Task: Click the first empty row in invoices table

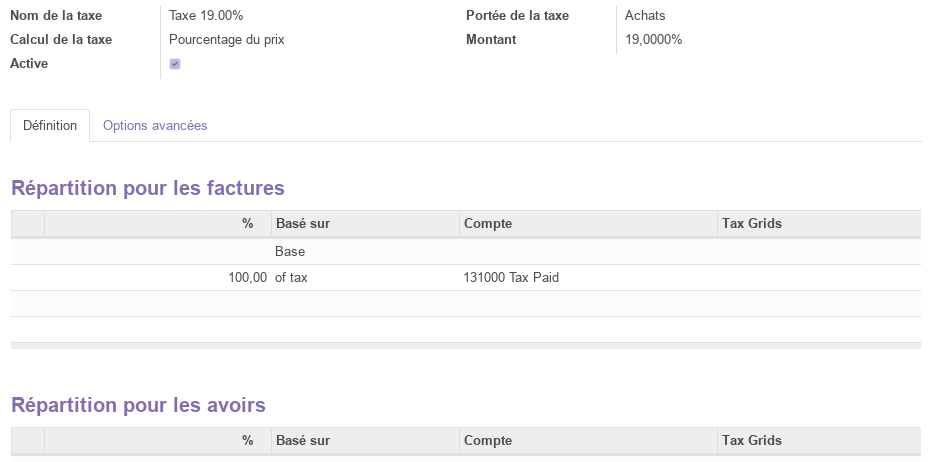Action: coord(466,304)
